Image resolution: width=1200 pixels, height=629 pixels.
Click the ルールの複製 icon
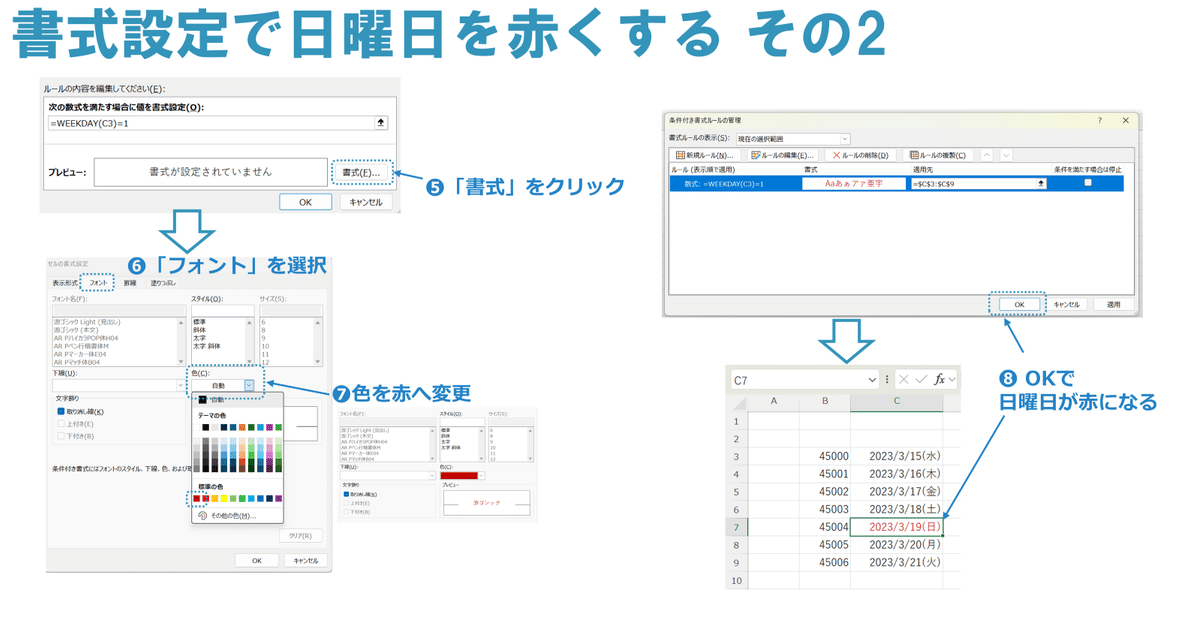click(913, 154)
